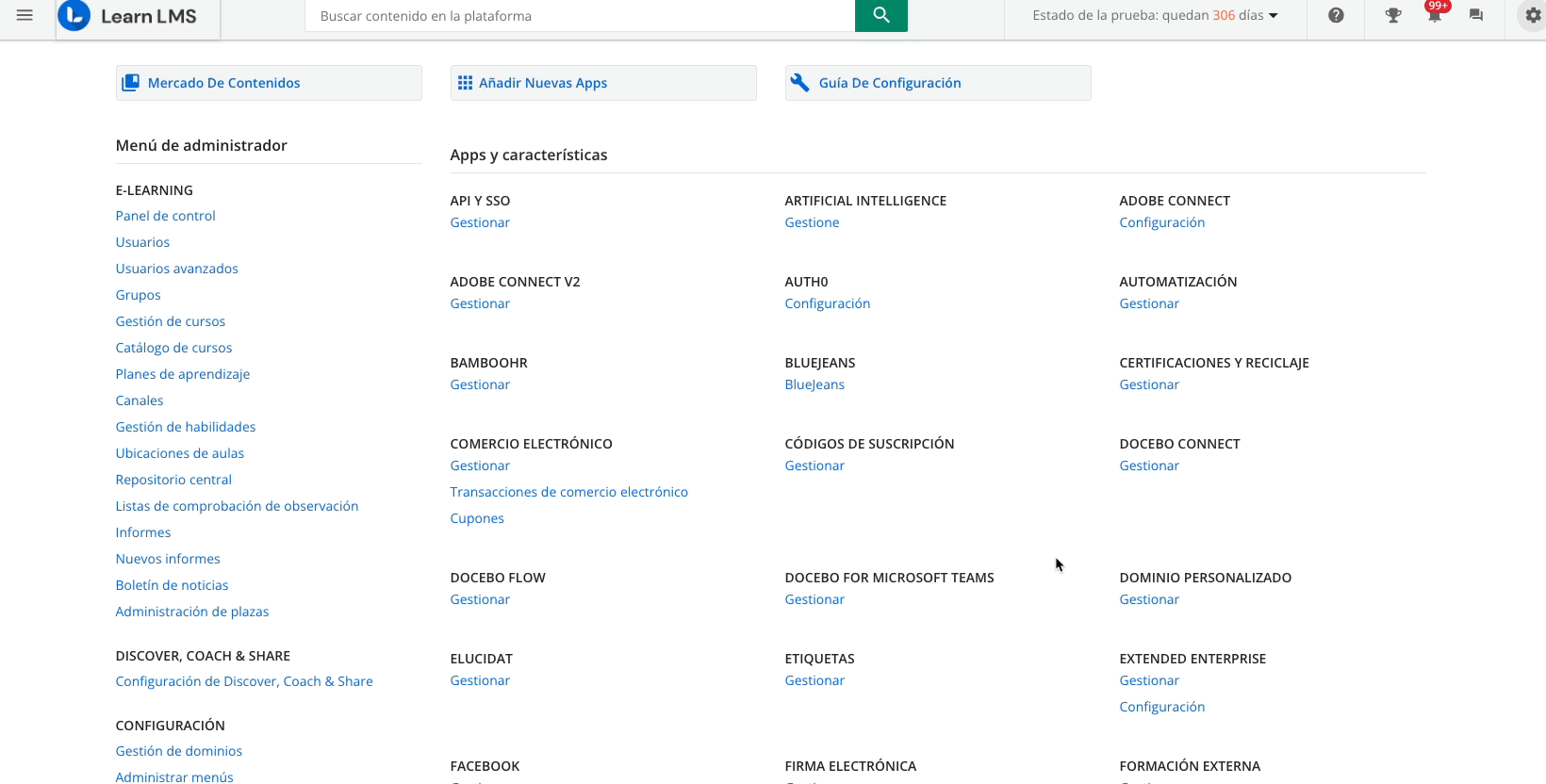Screen dimensions: 1546x784
Task: Open the admin settings gear icon
Action: tap(1533, 15)
